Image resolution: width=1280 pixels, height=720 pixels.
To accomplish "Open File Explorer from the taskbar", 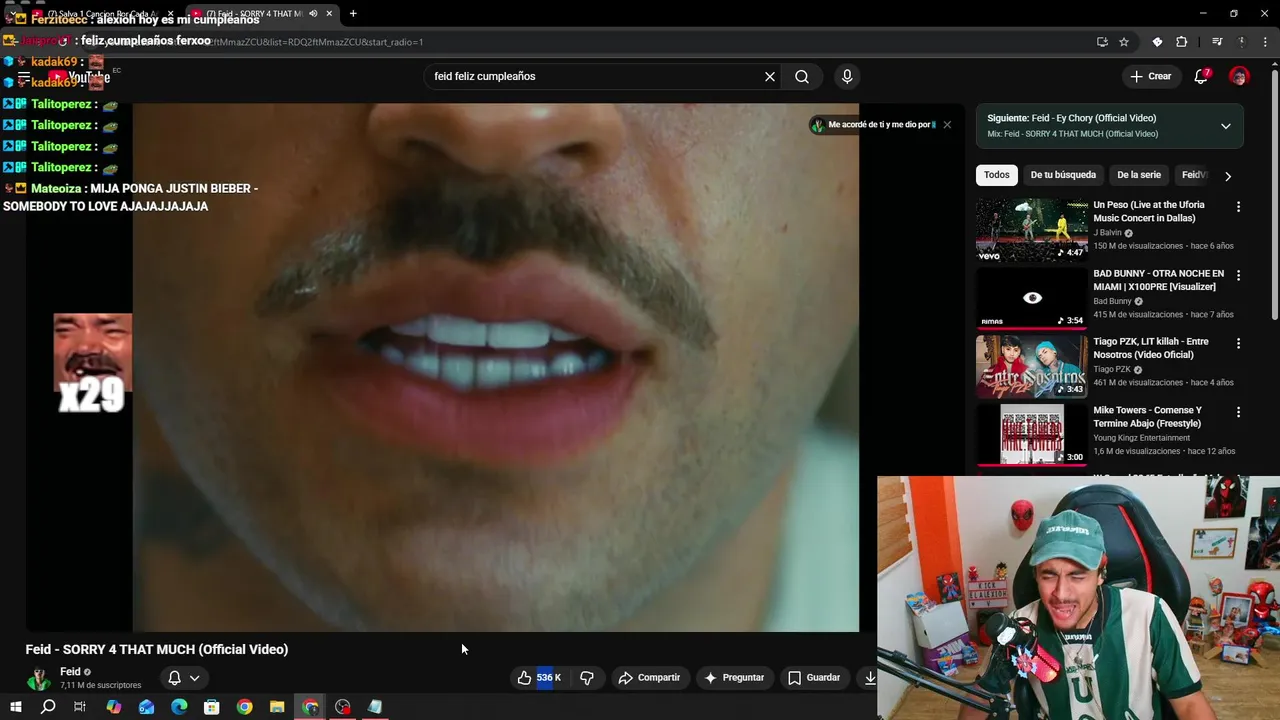I will tap(277, 707).
